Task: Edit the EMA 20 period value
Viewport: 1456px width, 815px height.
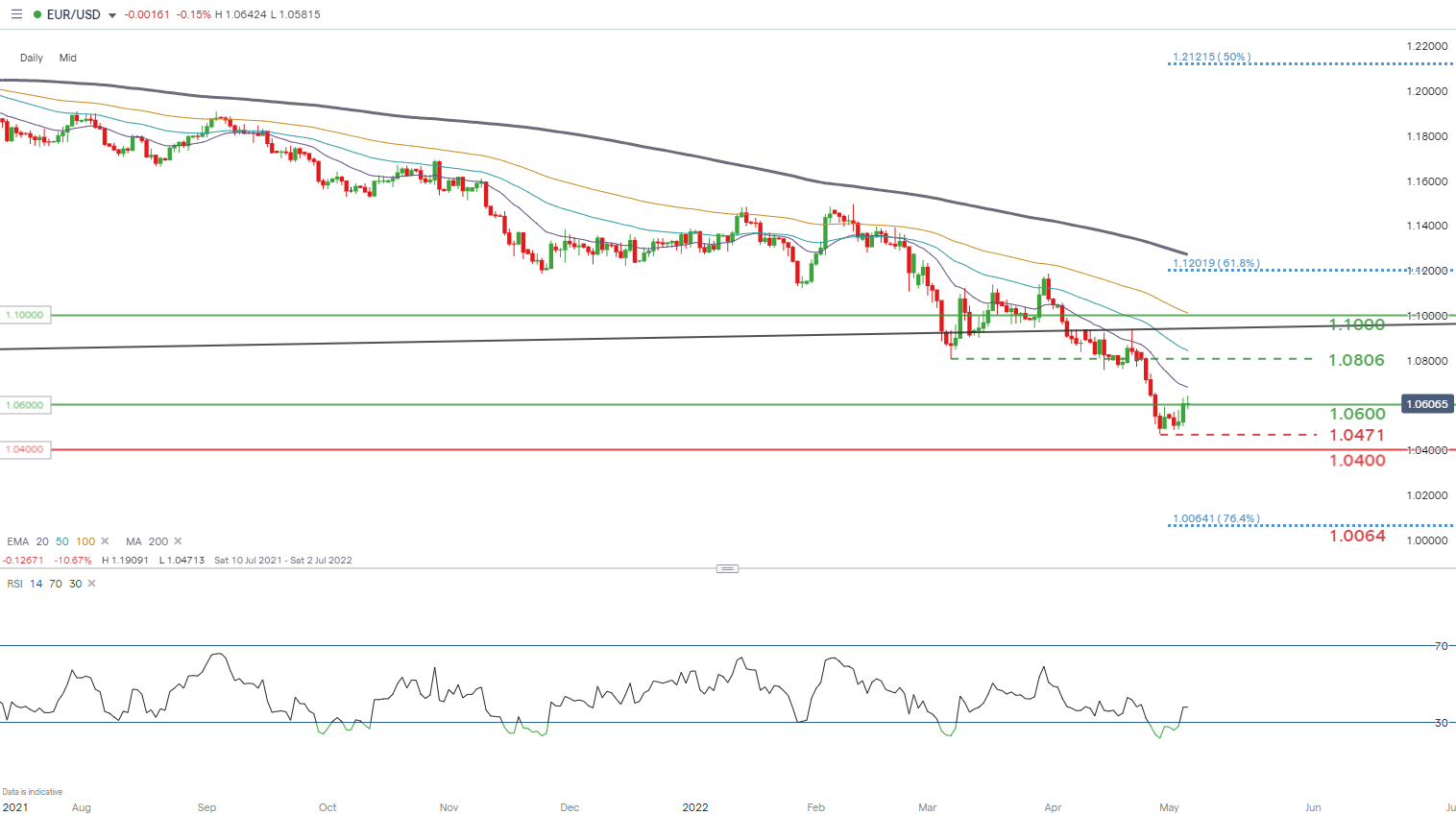Action: click(x=42, y=541)
